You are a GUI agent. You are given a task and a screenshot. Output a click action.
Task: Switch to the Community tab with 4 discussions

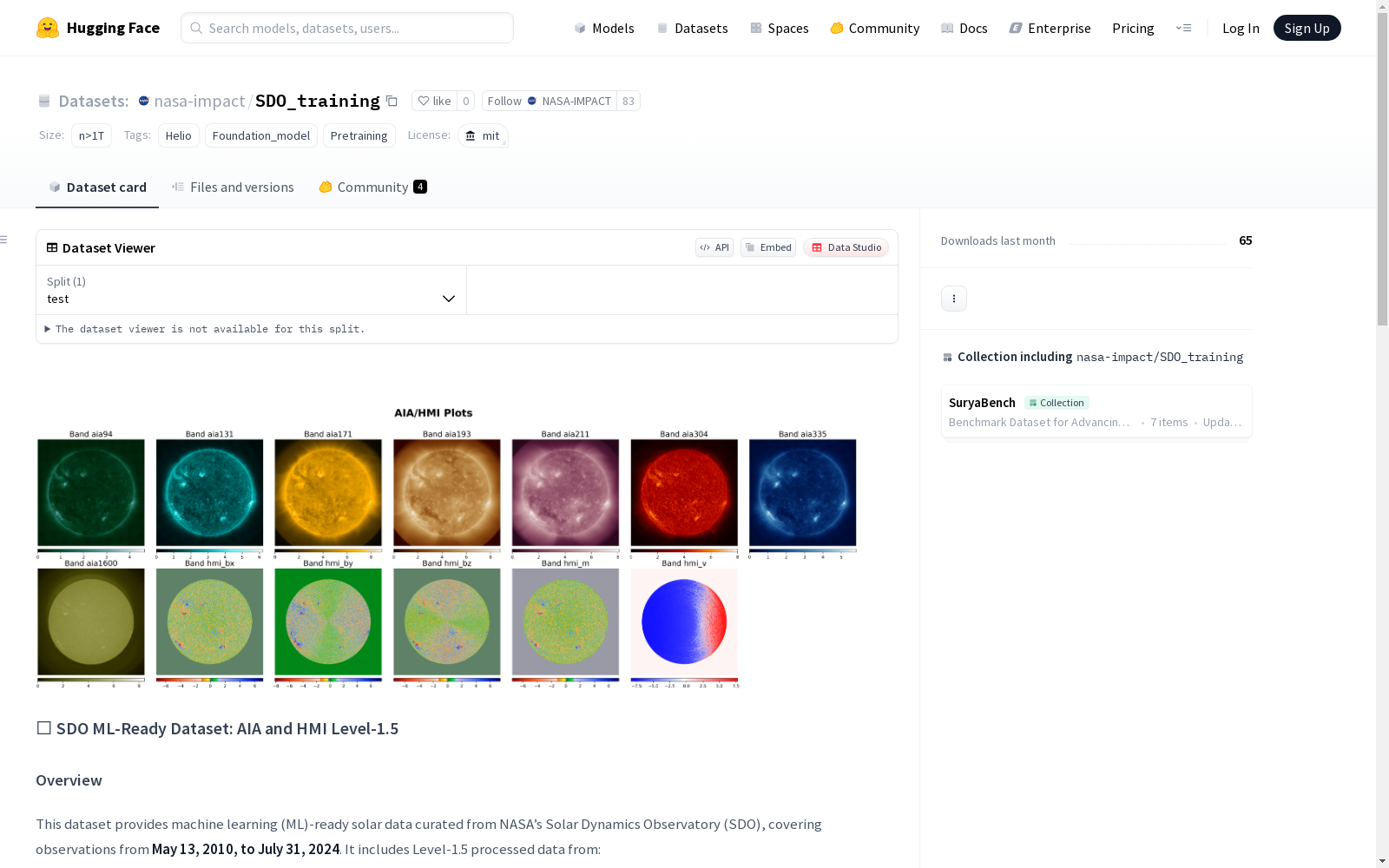pos(373,187)
